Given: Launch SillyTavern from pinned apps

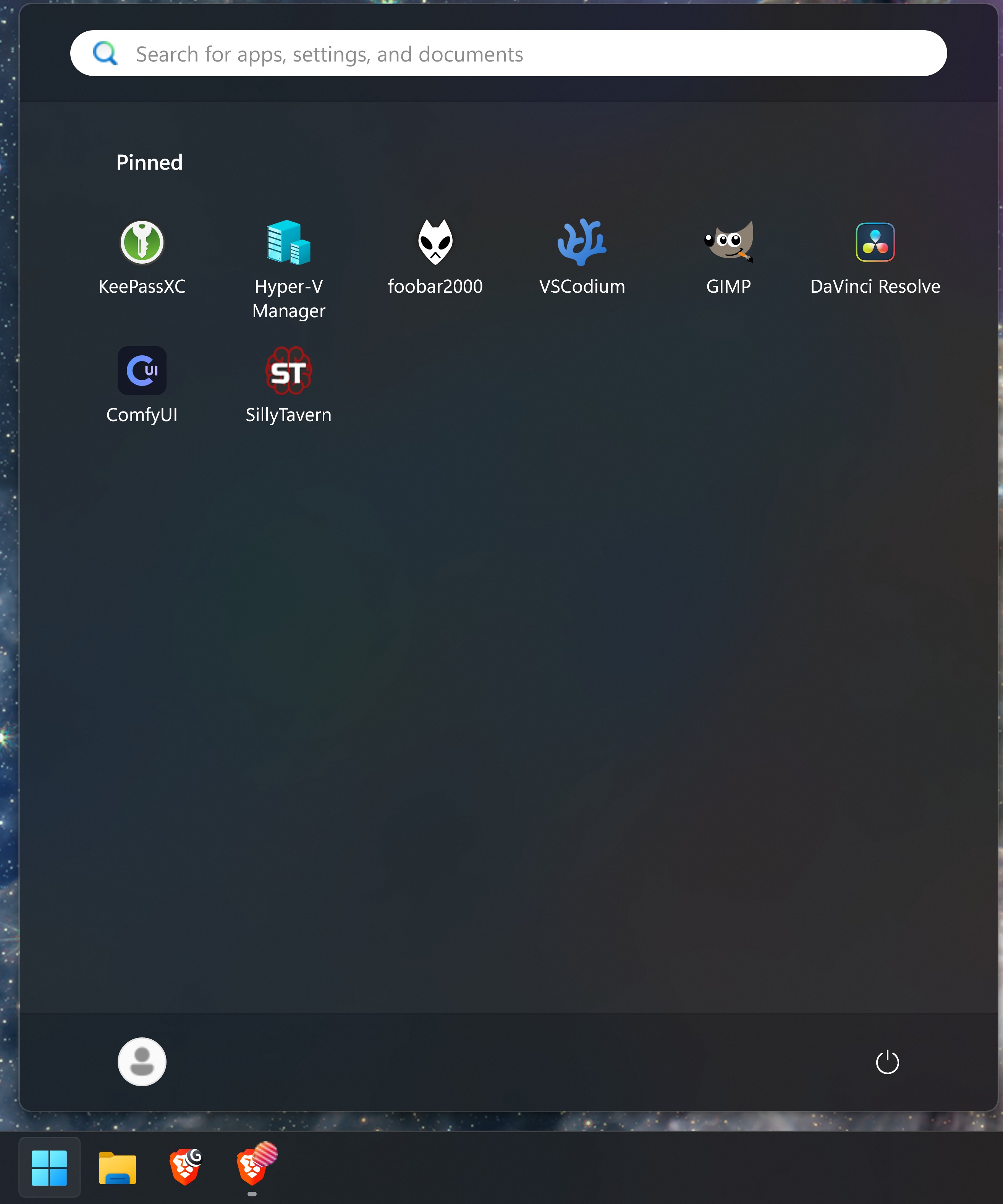Looking at the screenshot, I should point(288,385).
